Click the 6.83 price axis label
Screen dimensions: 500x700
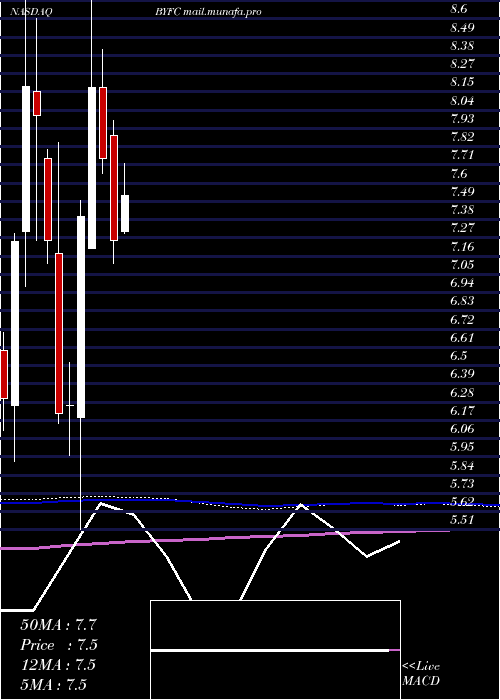(462, 300)
